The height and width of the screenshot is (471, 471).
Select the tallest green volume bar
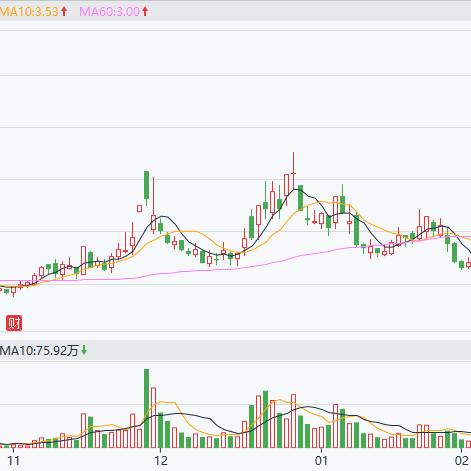coord(146,408)
